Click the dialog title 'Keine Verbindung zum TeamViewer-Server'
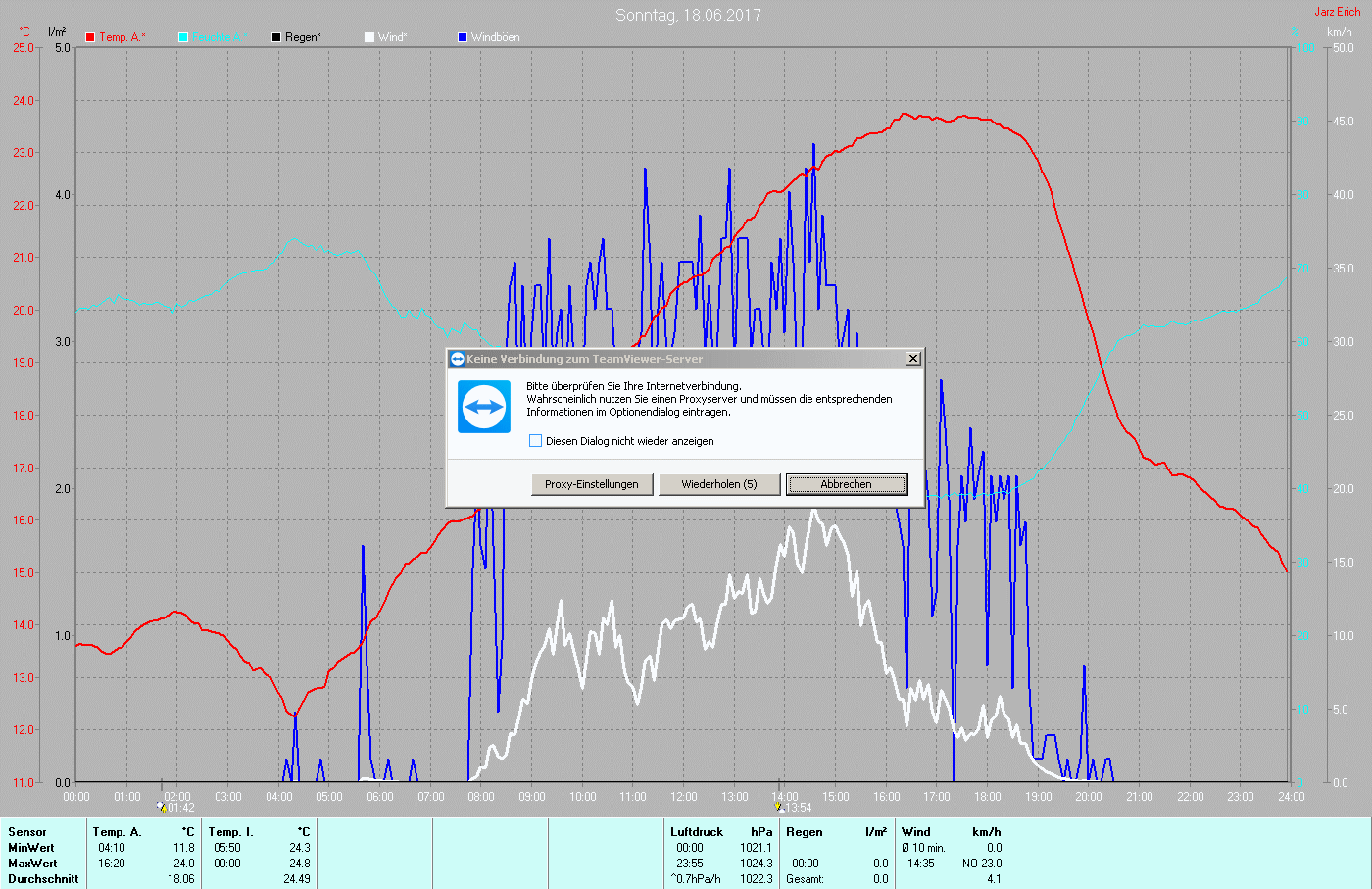 coord(585,359)
